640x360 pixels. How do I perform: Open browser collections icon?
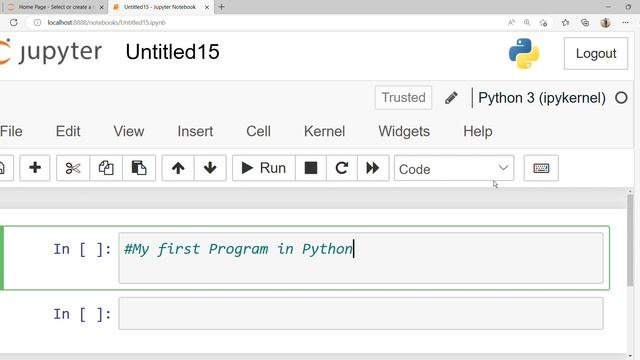click(585, 22)
